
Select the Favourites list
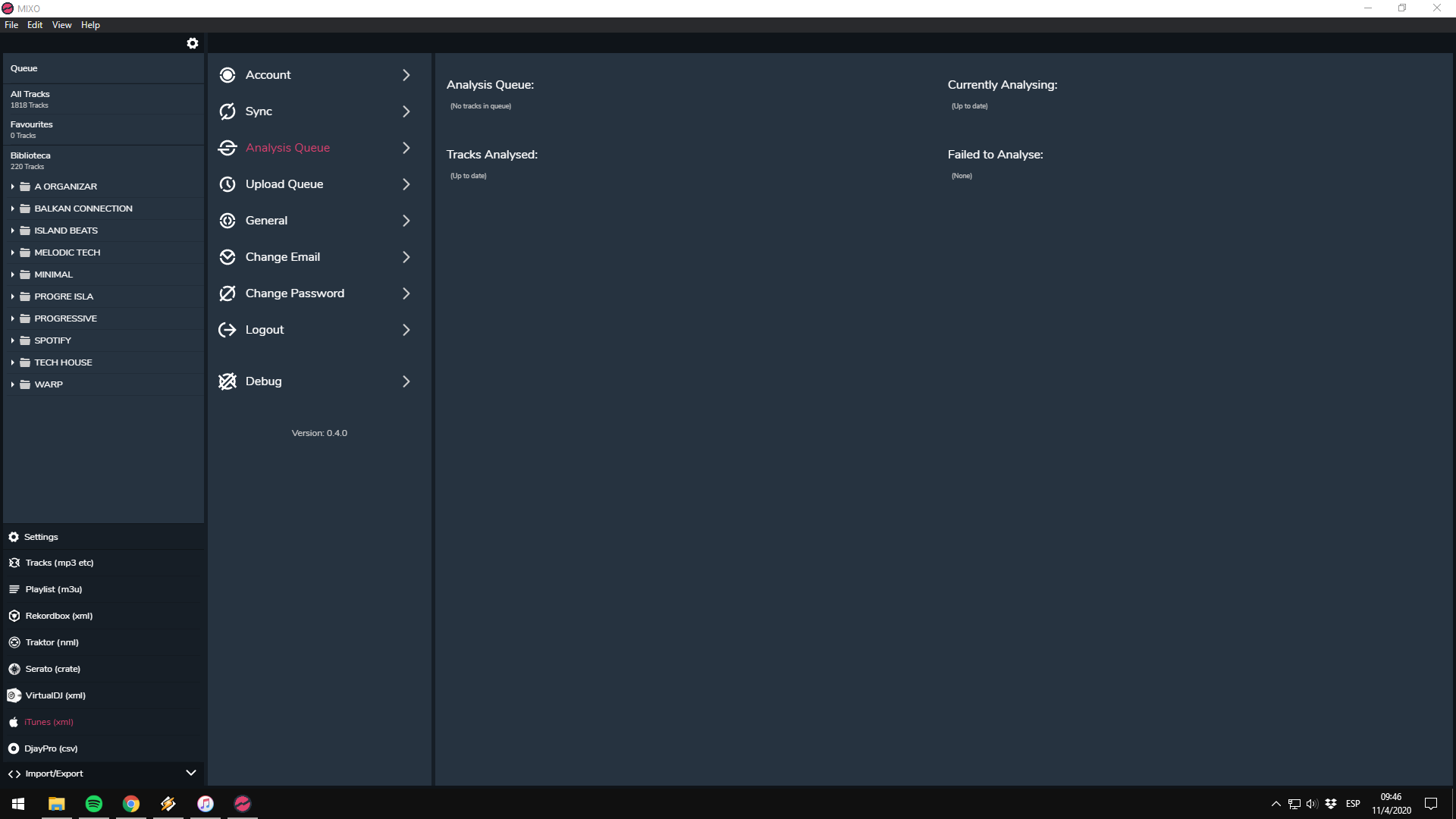click(103, 130)
